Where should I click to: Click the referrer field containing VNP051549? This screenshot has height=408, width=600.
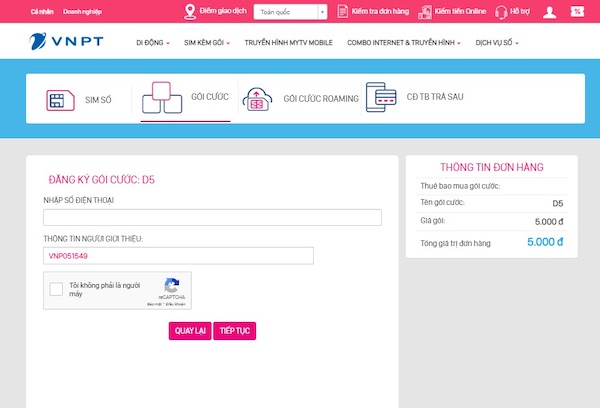(178, 256)
